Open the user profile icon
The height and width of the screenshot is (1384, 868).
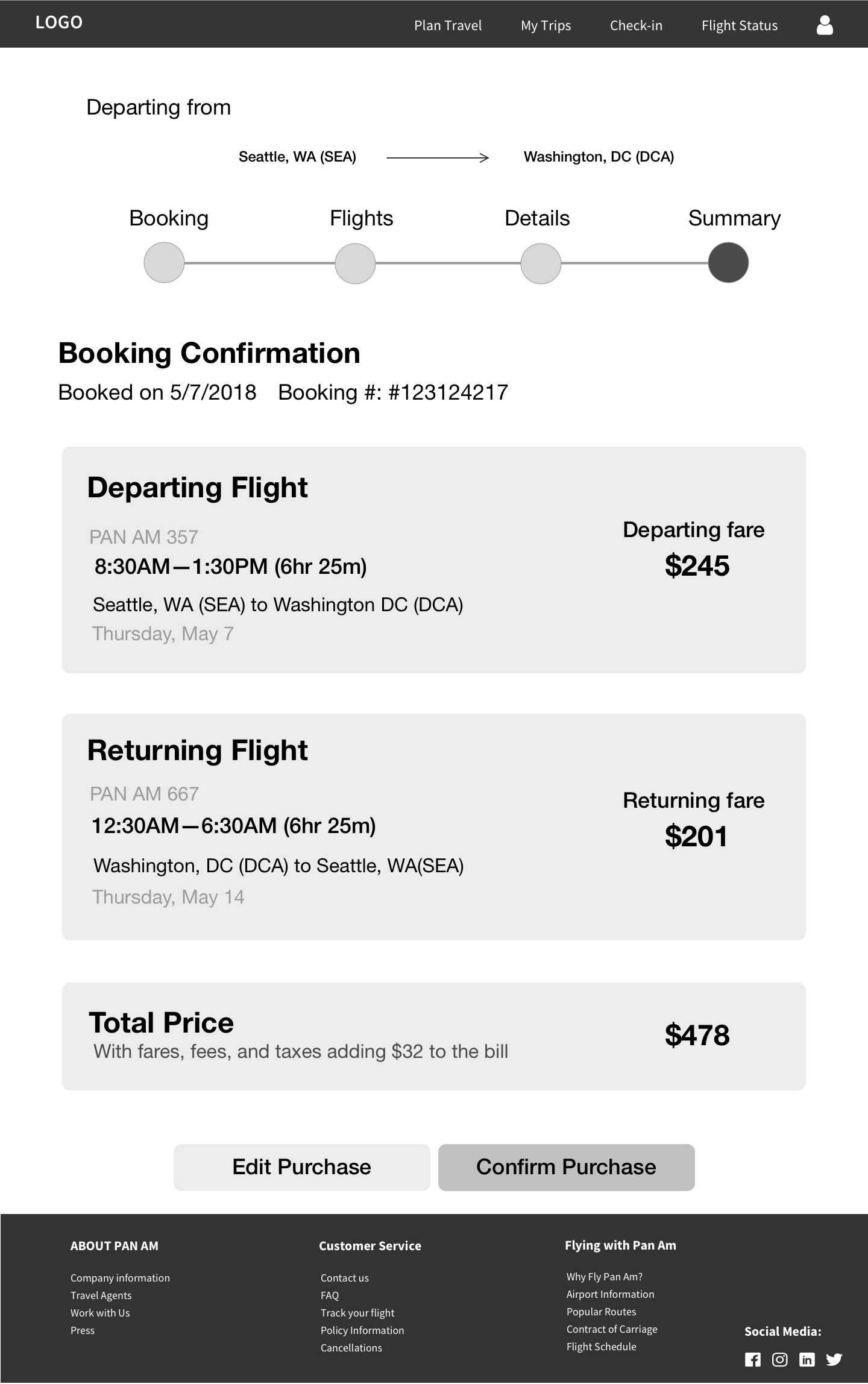pos(825,25)
